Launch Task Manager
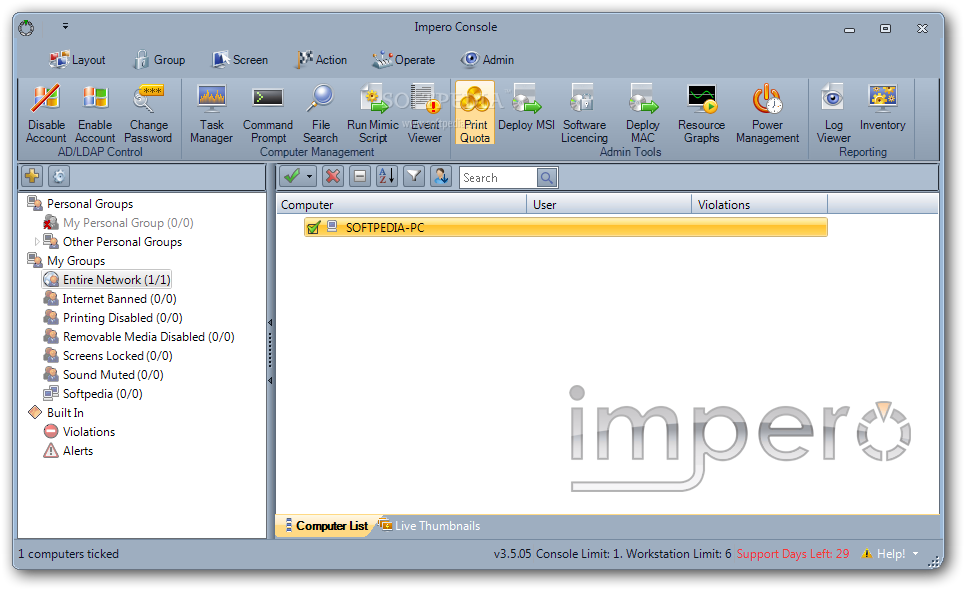 coord(211,114)
